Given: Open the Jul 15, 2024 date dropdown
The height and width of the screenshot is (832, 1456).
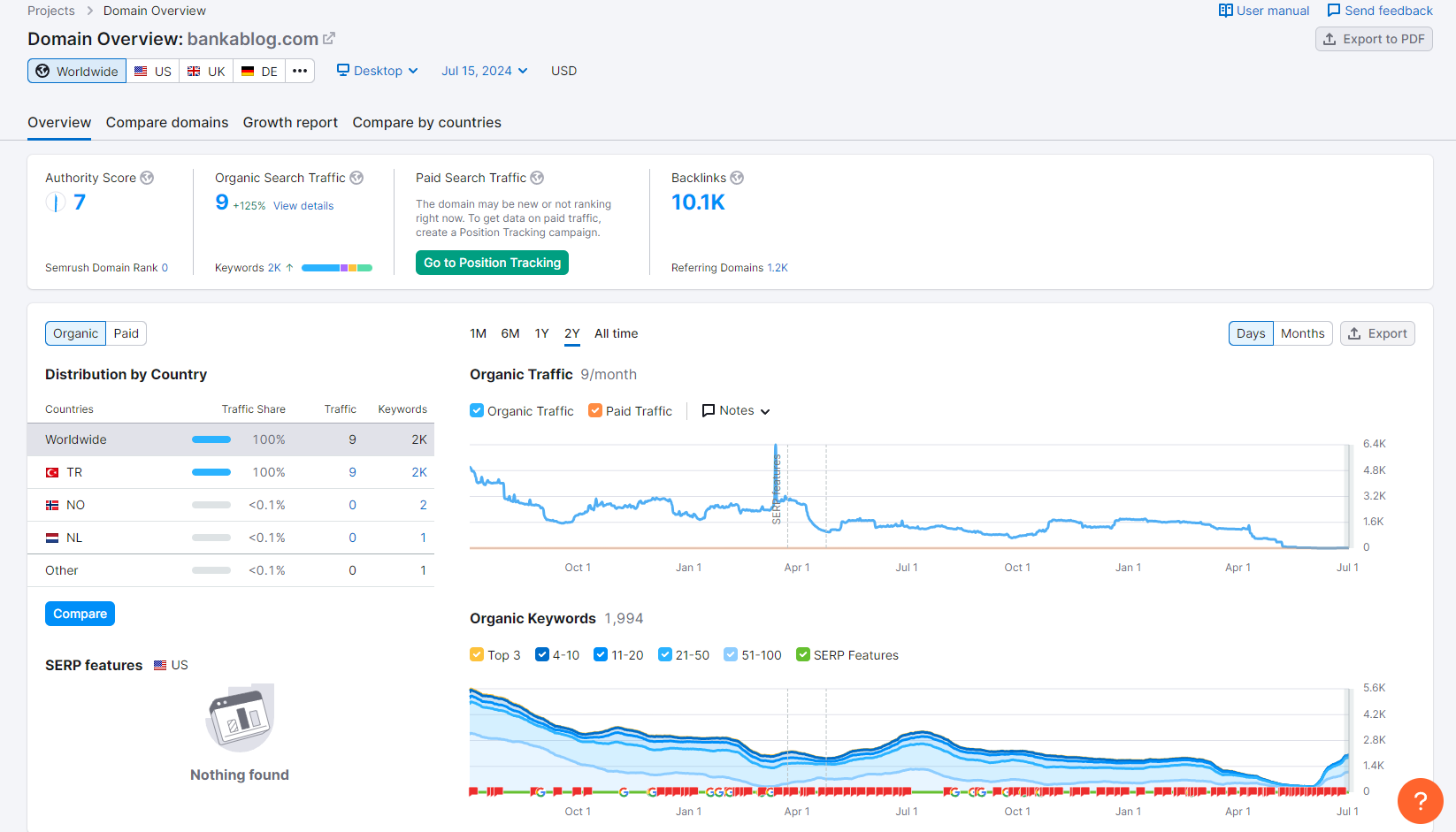Looking at the screenshot, I should (485, 71).
